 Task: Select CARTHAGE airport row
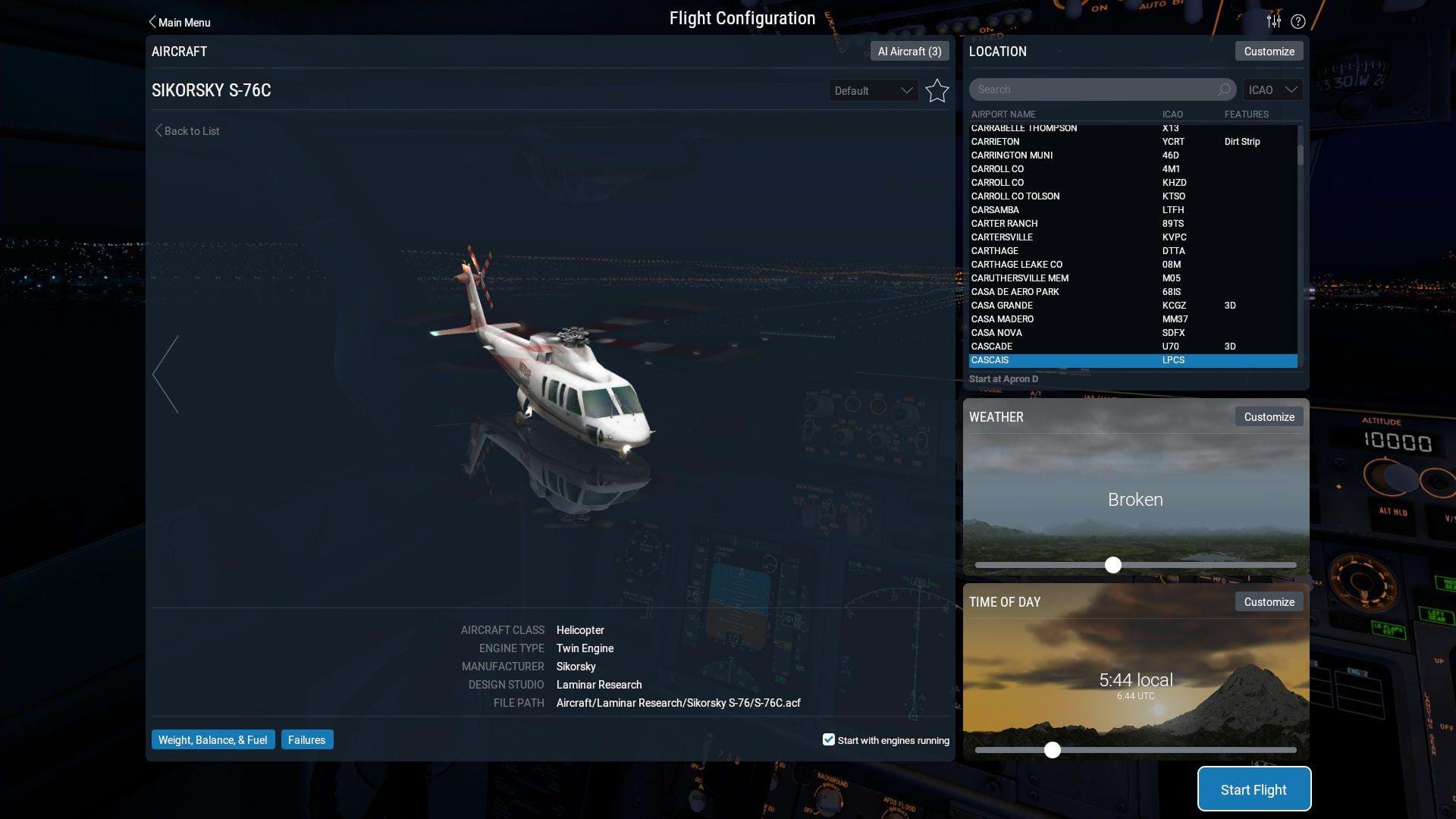coord(1133,250)
